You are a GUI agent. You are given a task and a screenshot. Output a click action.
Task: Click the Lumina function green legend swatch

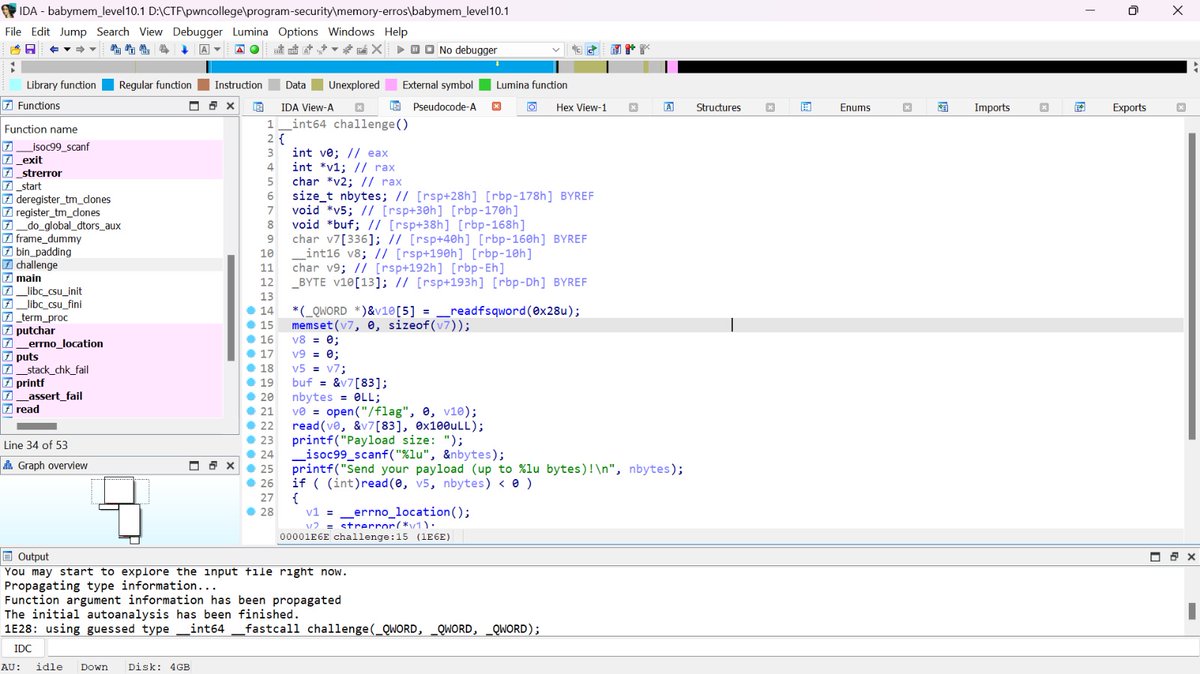pos(486,85)
